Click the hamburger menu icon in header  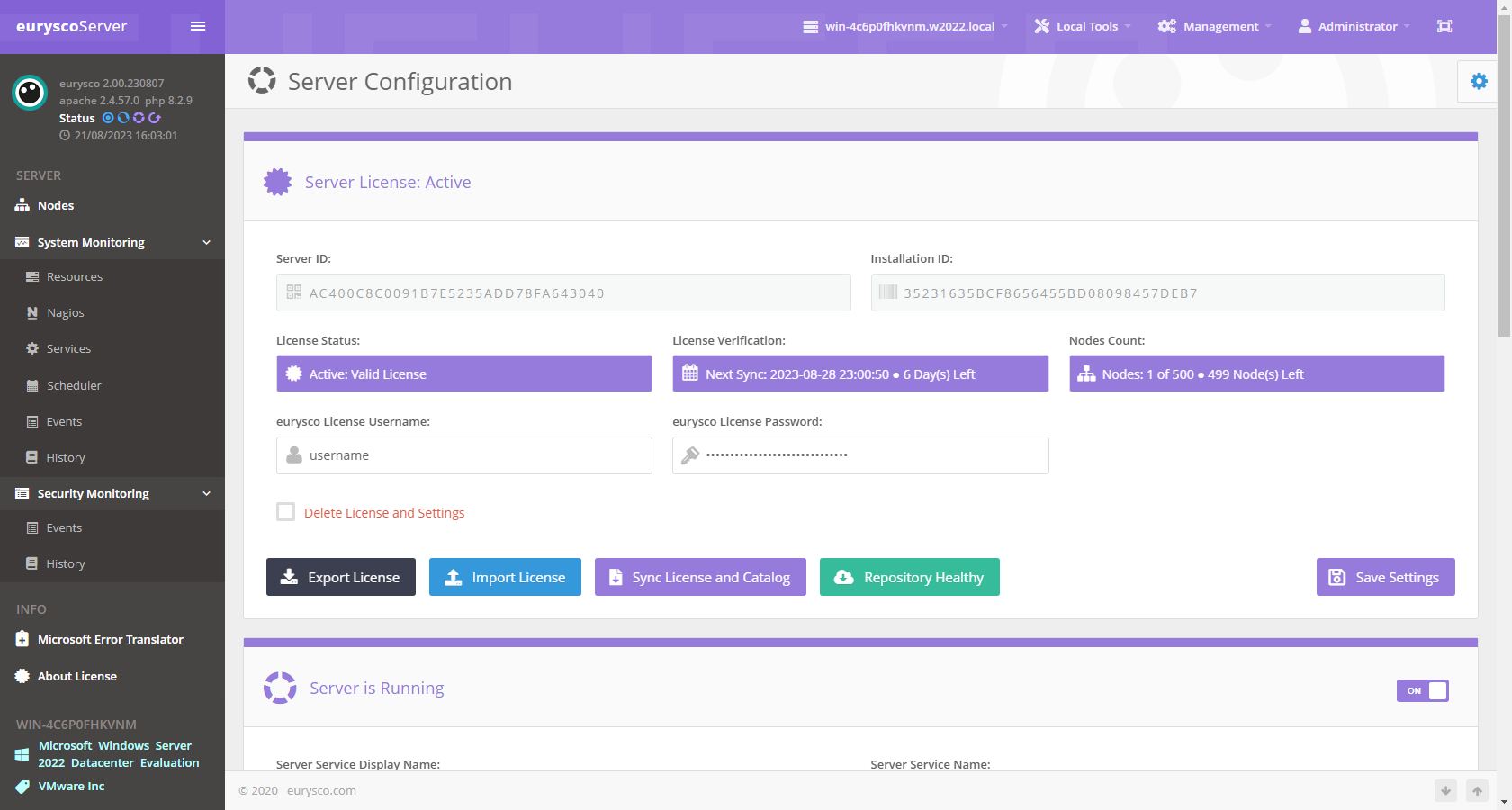[198, 26]
